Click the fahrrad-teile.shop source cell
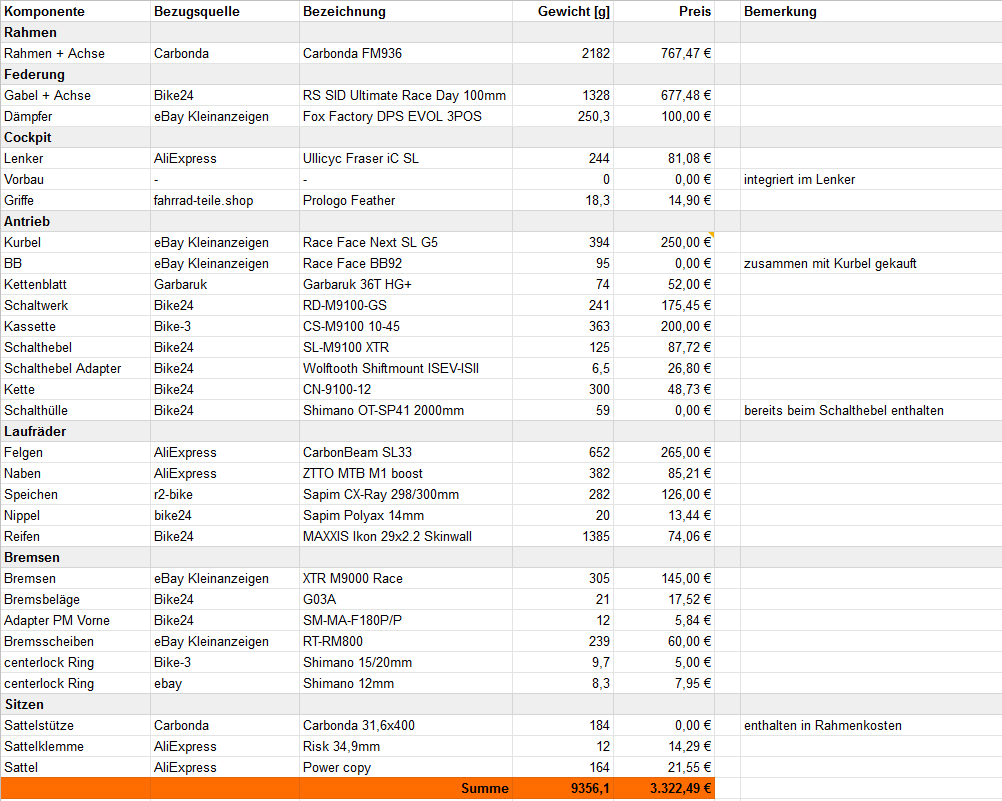Image resolution: width=1002 pixels, height=801 pixels. (x=225, y=201)
